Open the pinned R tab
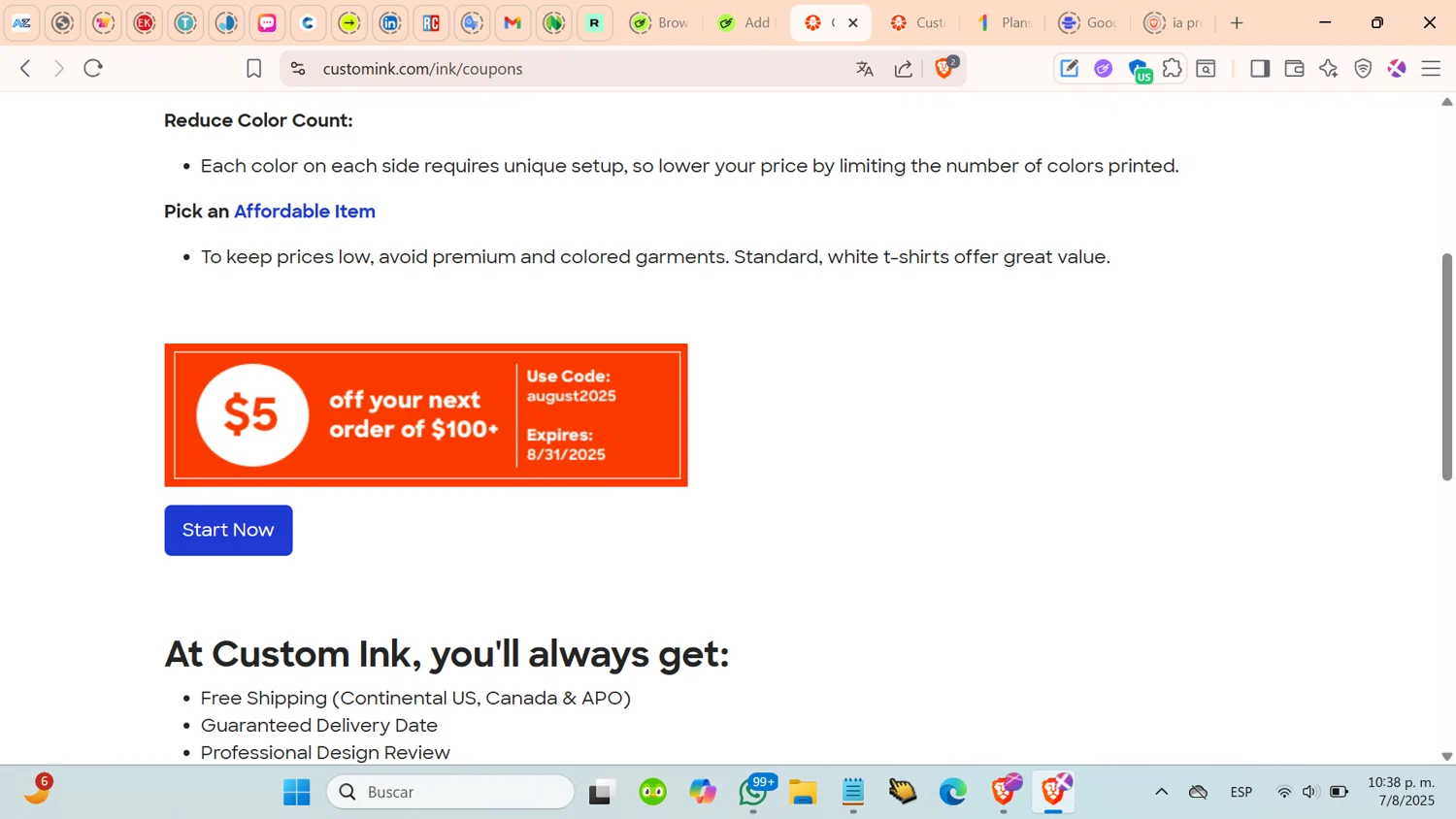 [595, 23]
